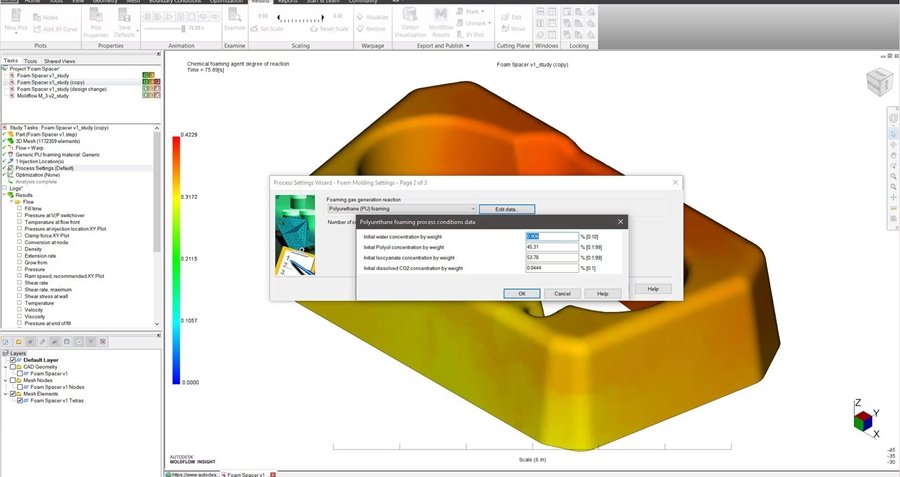Viewport: 900px width, 477px height.
Task: Click the Initial Isocyanate concentration field
Action: coord(552,258)
